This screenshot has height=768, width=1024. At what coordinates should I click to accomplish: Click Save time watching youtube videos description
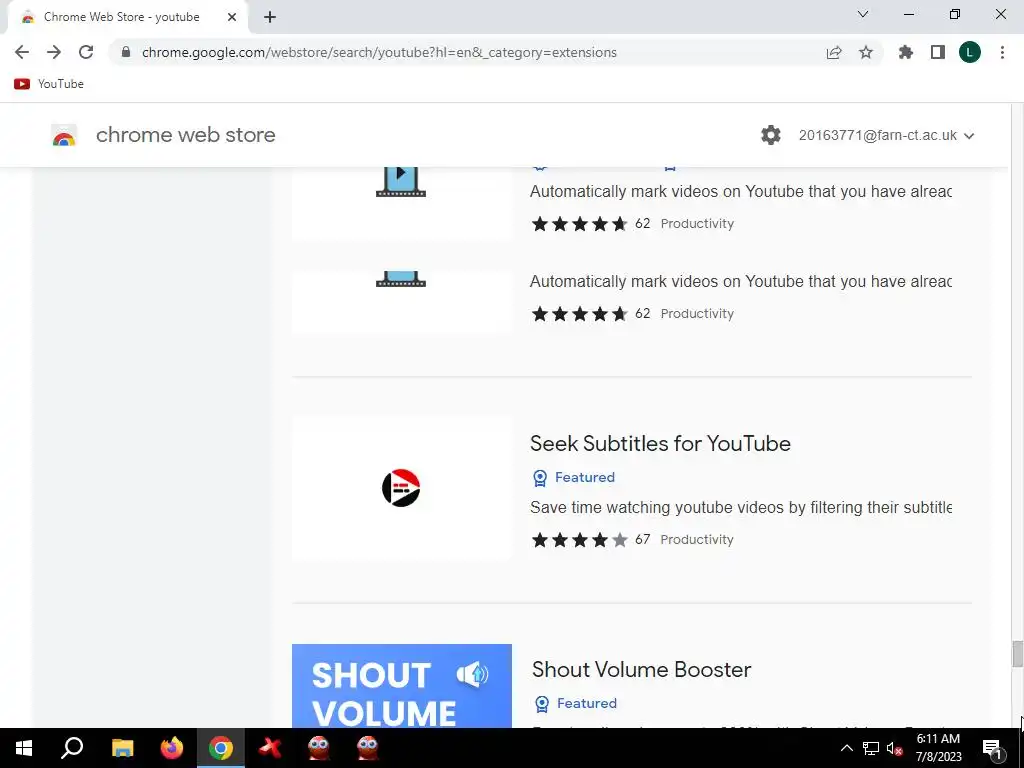point(741,507)
